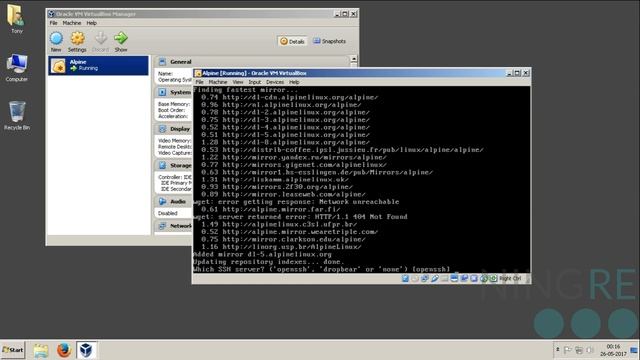Click the volume speaker tray icon
Viewport: 640px width, 360px height.
589,350
